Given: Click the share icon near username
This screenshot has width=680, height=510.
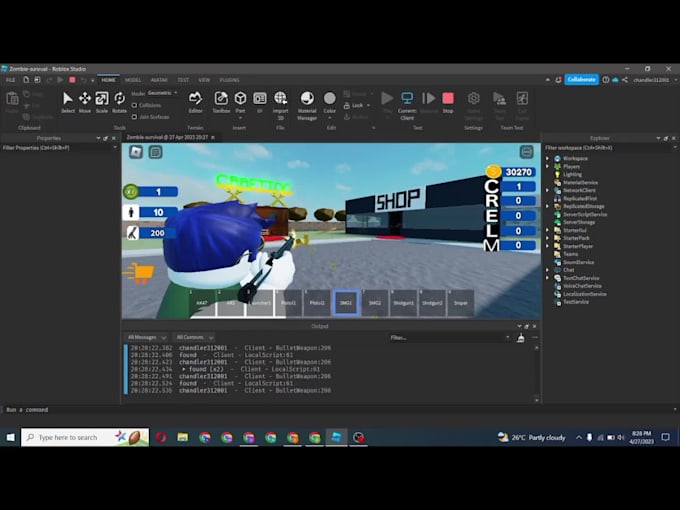Looking at the screenshot, I should coord(624,80).
